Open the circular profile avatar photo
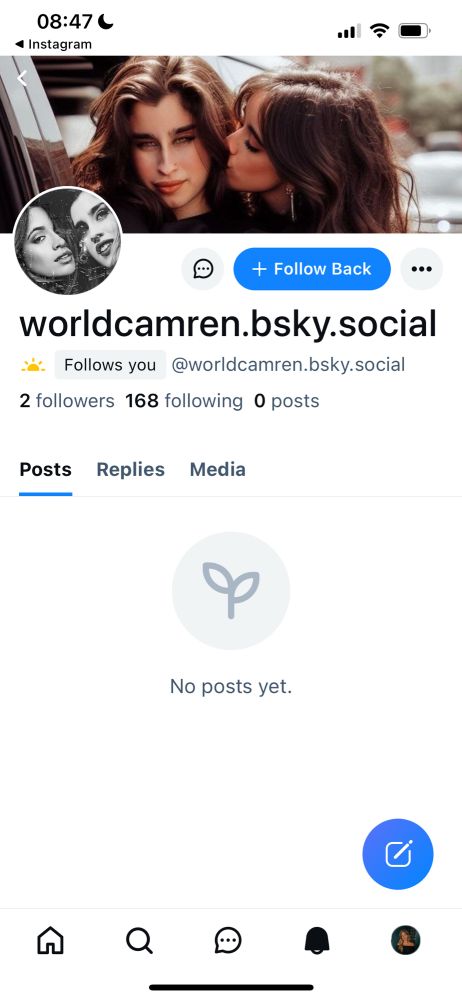Viewport: 462px width, 1000px height. (x=67, y=241)
